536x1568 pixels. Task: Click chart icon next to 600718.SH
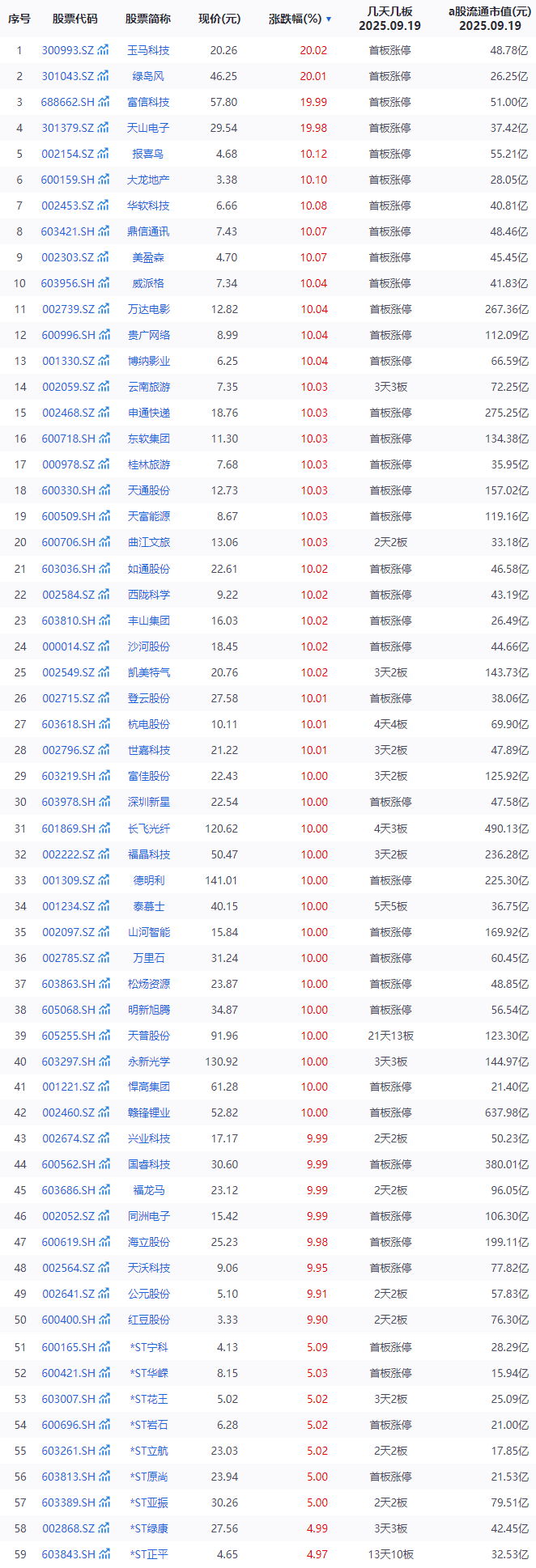104,439
